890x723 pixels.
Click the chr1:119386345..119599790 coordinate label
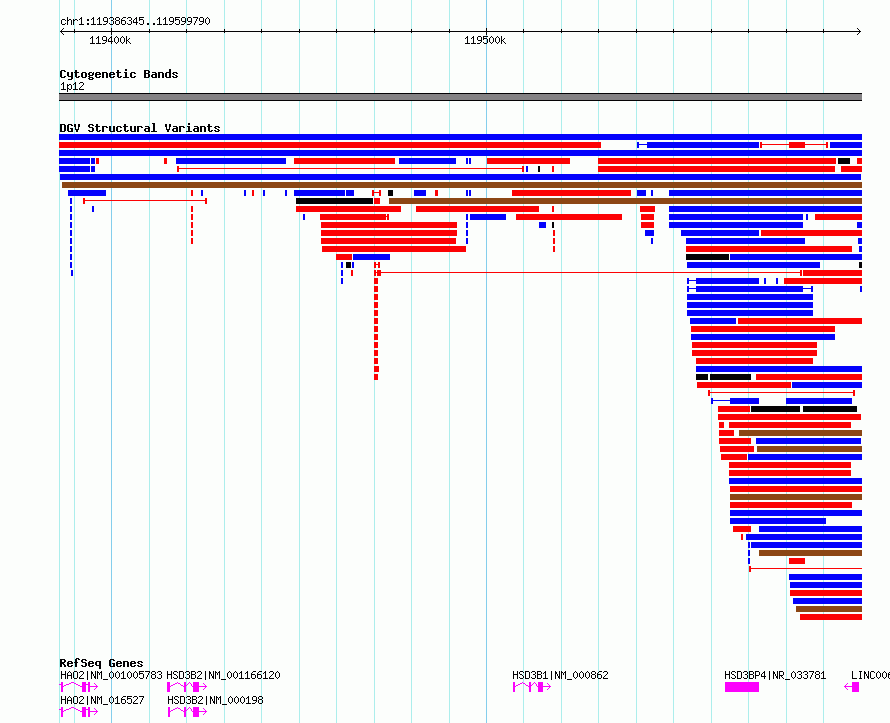(135, 21)
